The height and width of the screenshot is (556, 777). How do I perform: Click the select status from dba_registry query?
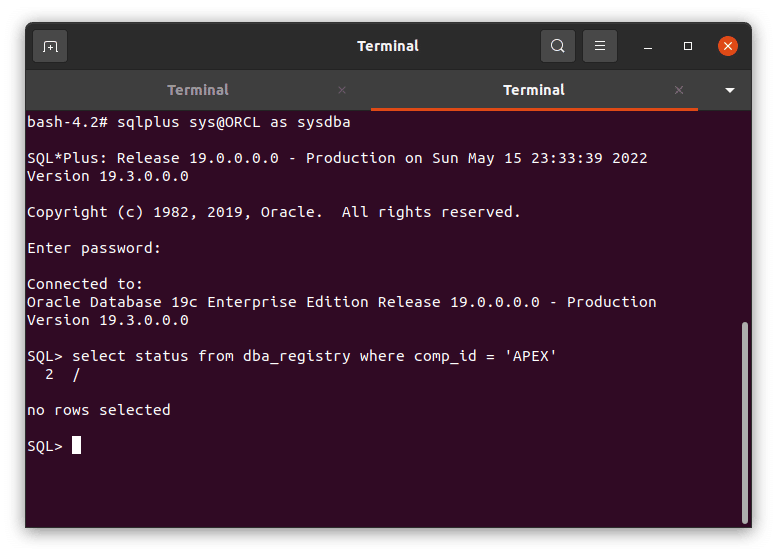[x=315, y=356]
